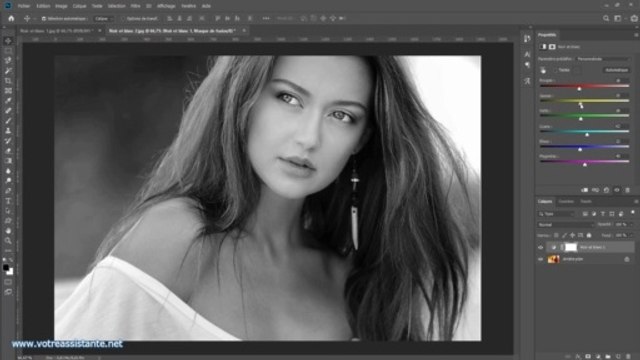
Task: Toggle lock all padlock in Layers lock row
Action: click(x=589, y=236)
